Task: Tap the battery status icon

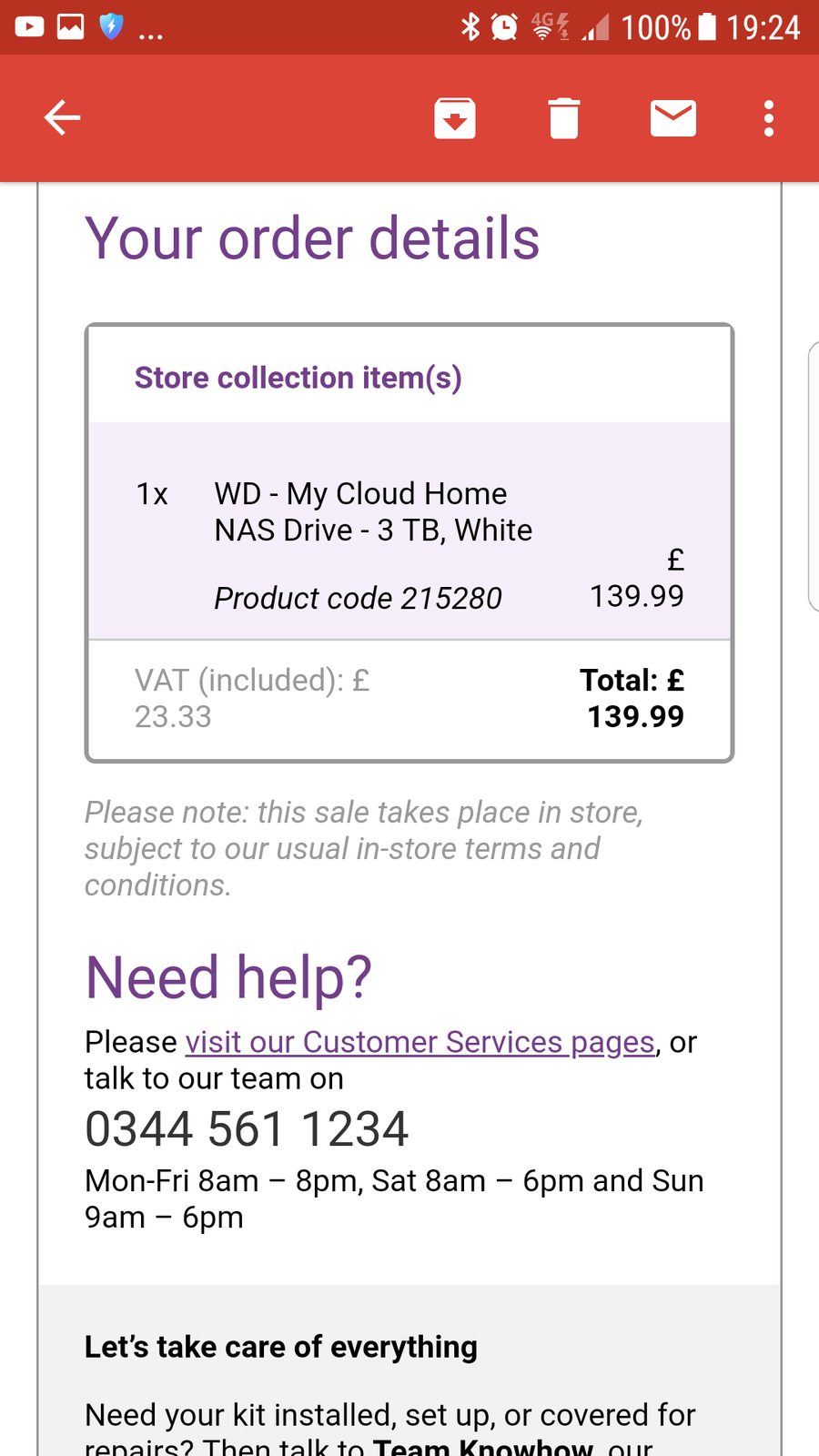Action: (707, 27)
